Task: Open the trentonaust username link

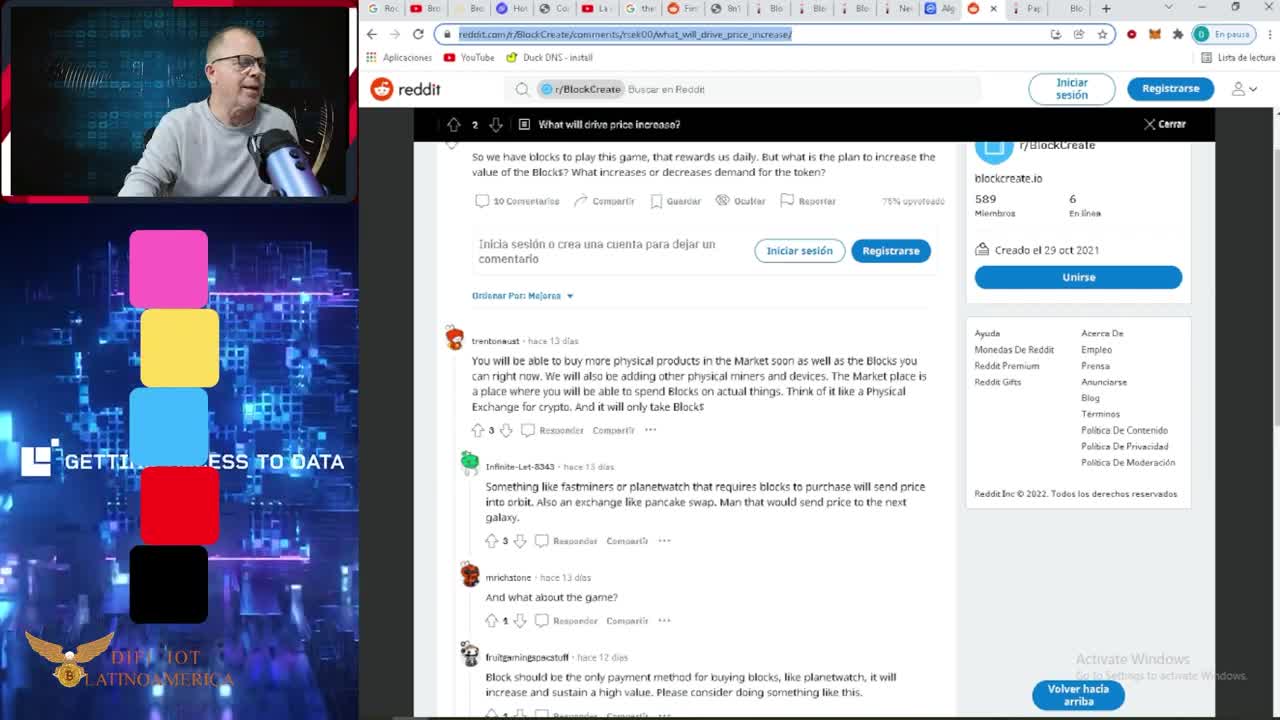Action: 495,341
